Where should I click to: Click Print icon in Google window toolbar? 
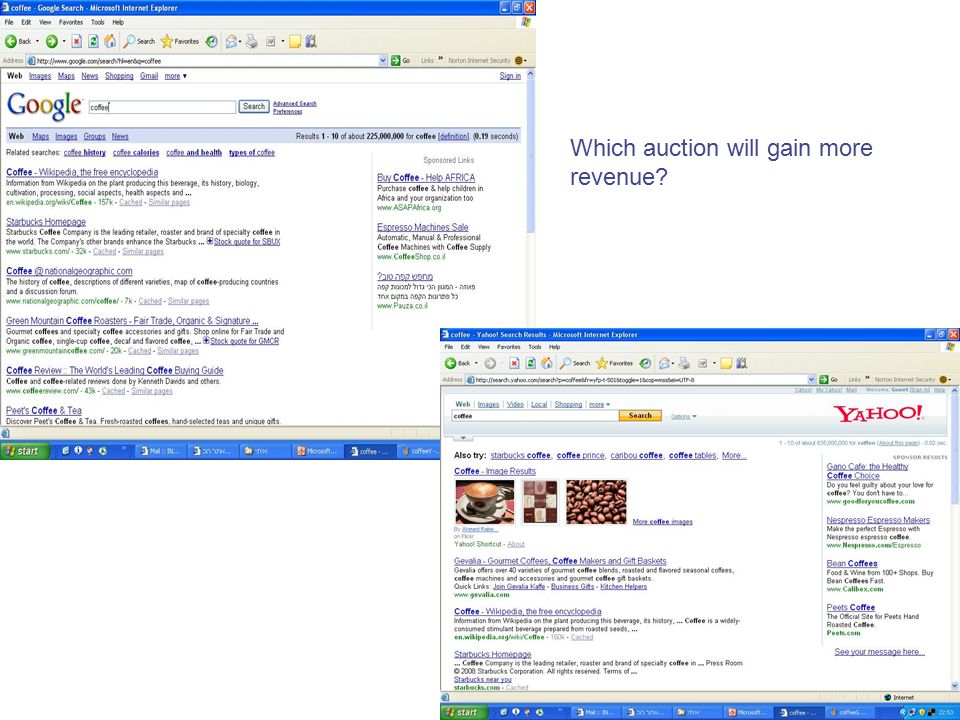pos(252,41)
